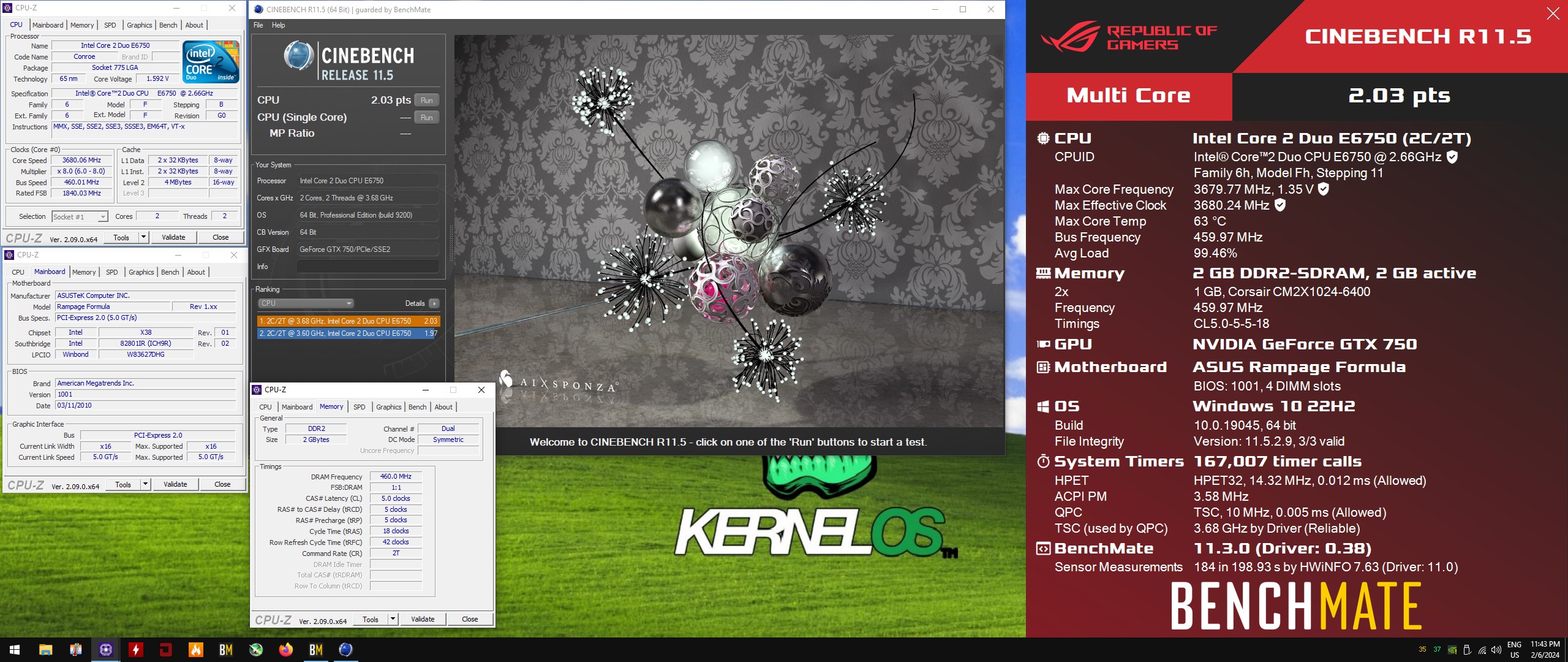Click the Rampage Formula model field

[x=113, y=306]
